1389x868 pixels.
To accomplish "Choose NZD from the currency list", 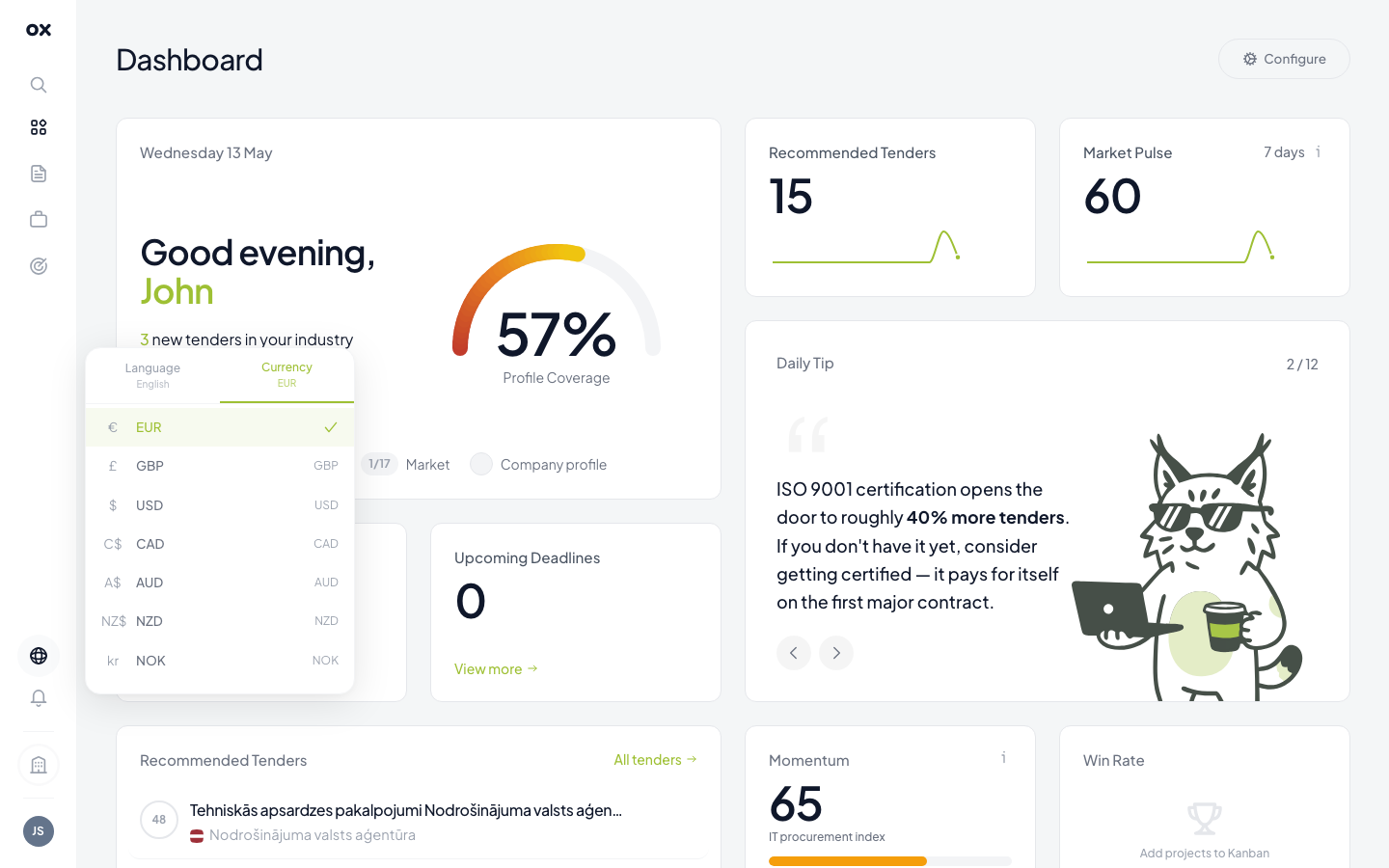I will click(220, 621).
